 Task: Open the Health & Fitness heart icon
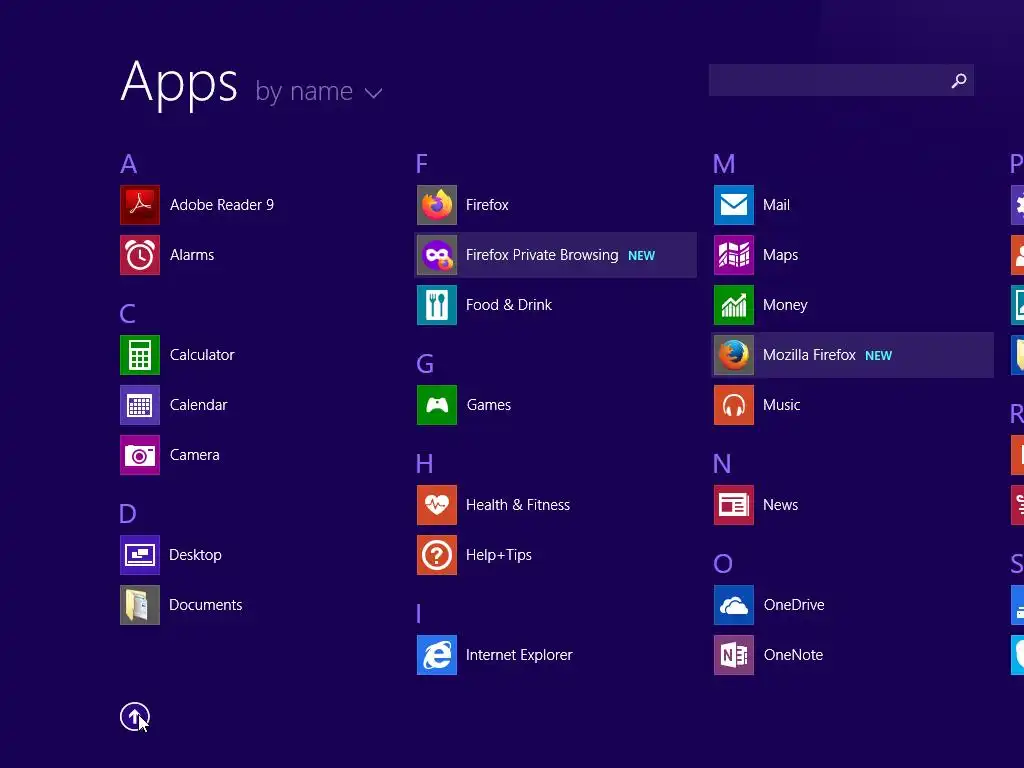[437, 505]
